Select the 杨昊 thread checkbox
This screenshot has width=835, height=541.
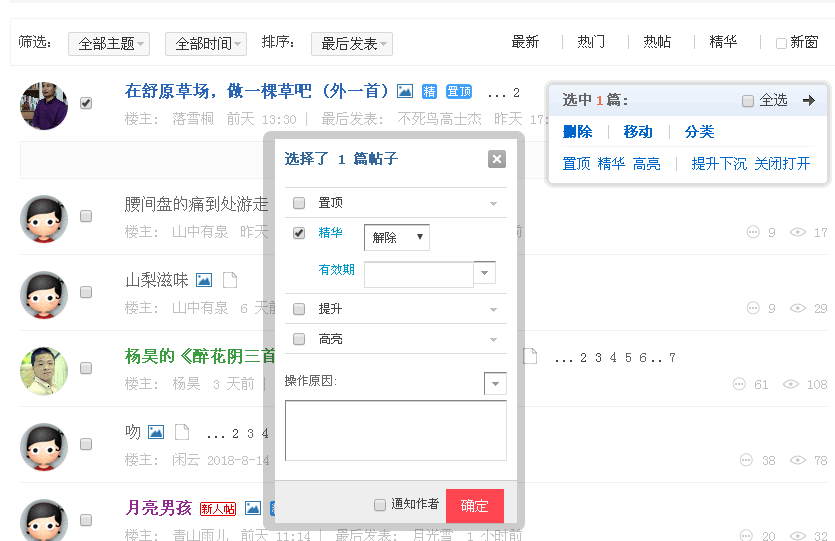86,368
